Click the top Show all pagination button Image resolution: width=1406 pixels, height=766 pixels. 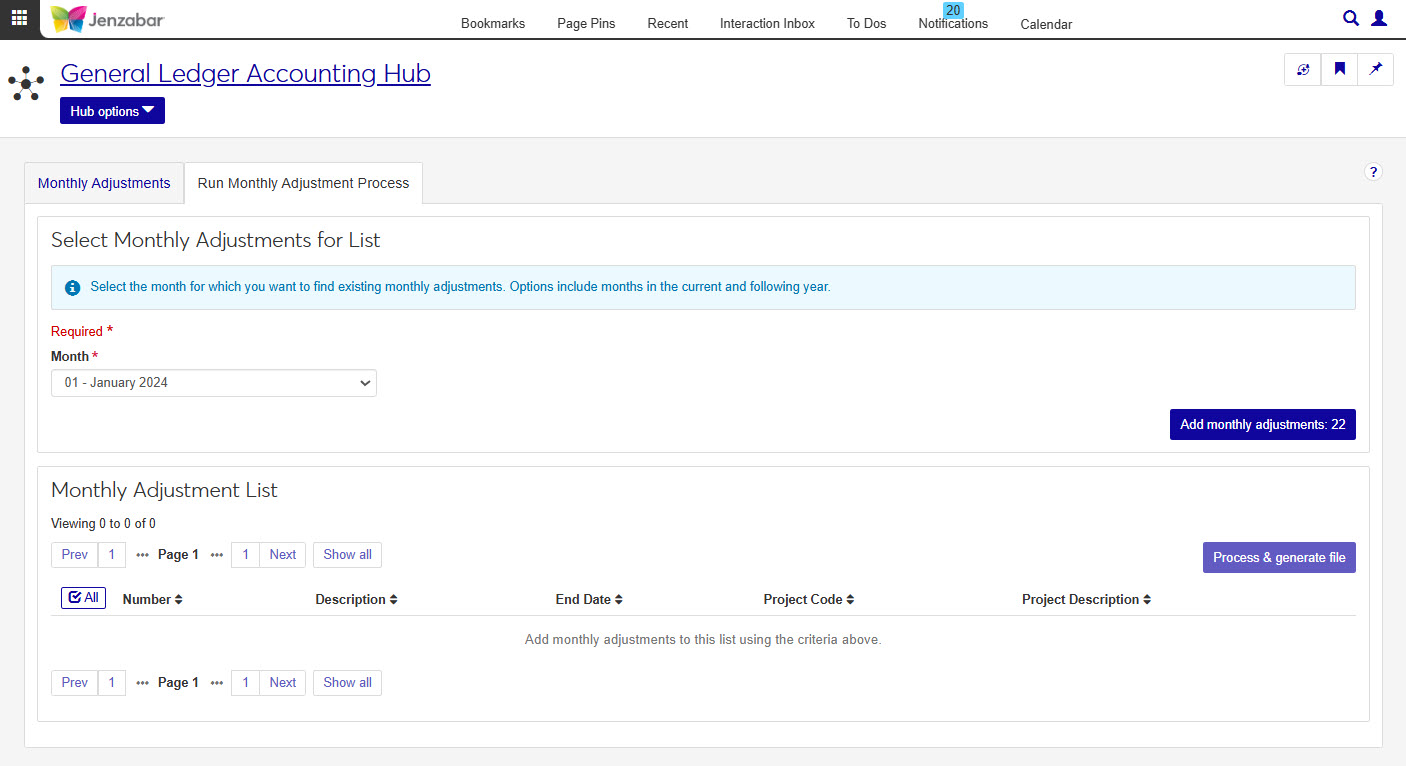(x=347, y=555)
